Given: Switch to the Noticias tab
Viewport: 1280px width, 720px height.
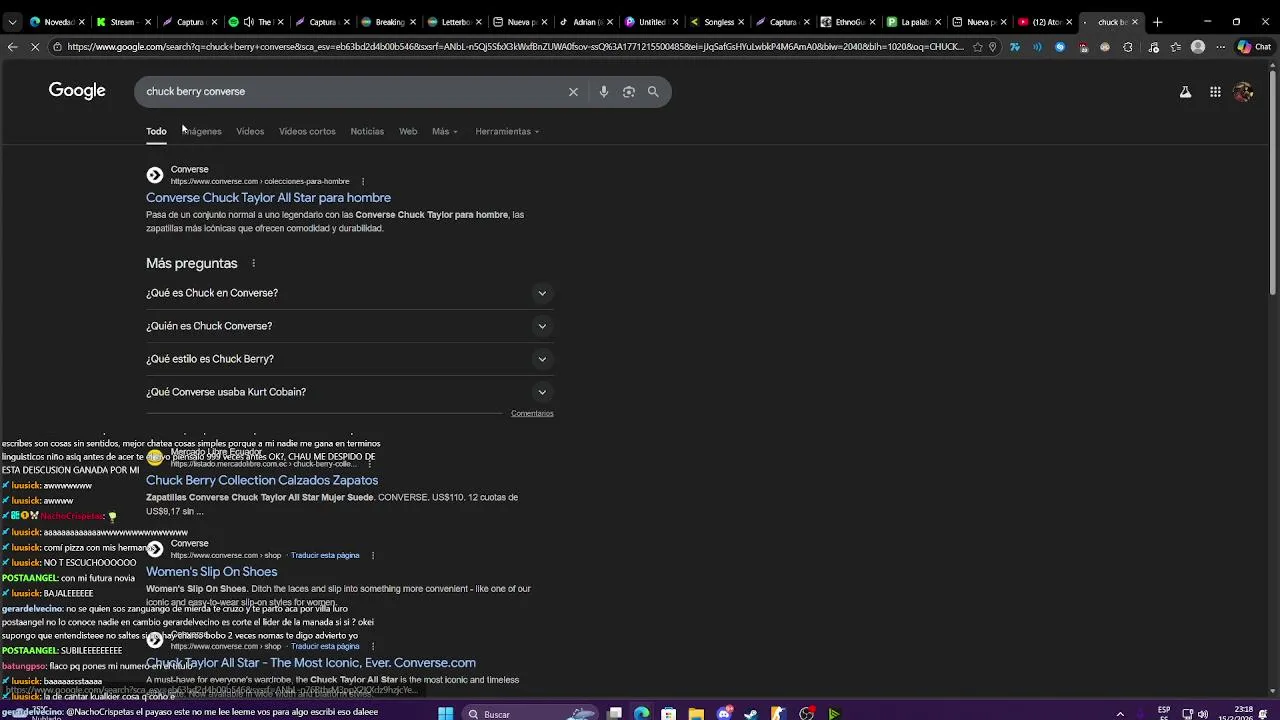Looking at the screenshot, I should coord(367,131).
